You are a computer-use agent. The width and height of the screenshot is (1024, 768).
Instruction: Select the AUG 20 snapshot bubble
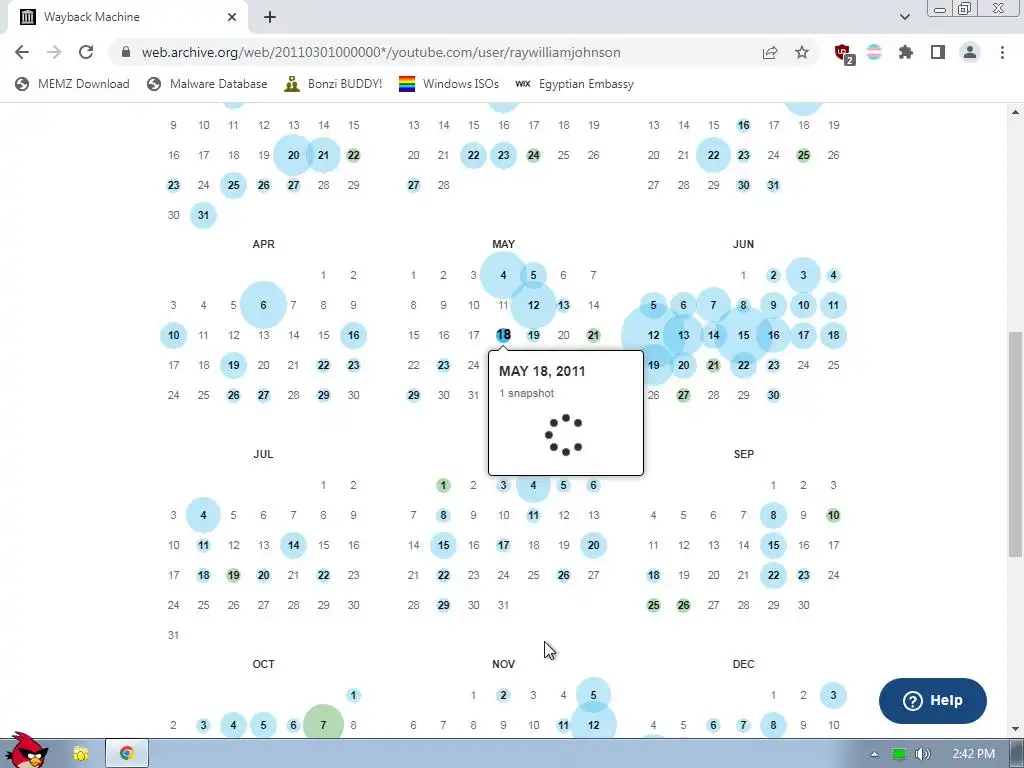(593, 545)
